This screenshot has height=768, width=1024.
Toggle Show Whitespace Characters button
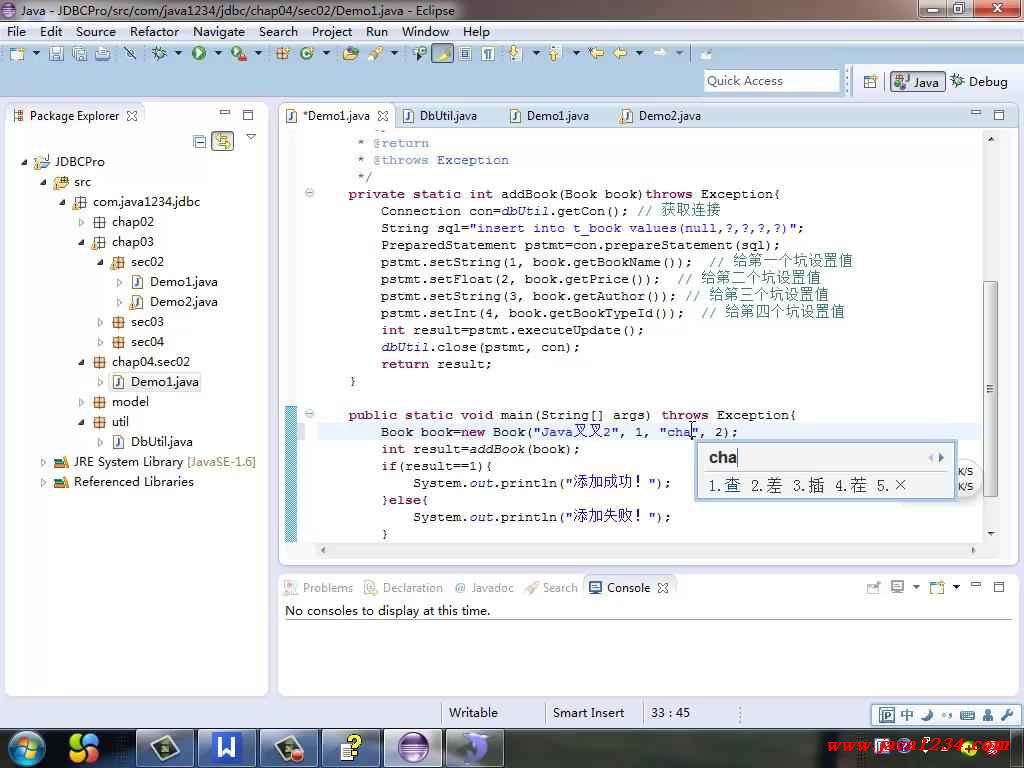click(x=488, y=54)
